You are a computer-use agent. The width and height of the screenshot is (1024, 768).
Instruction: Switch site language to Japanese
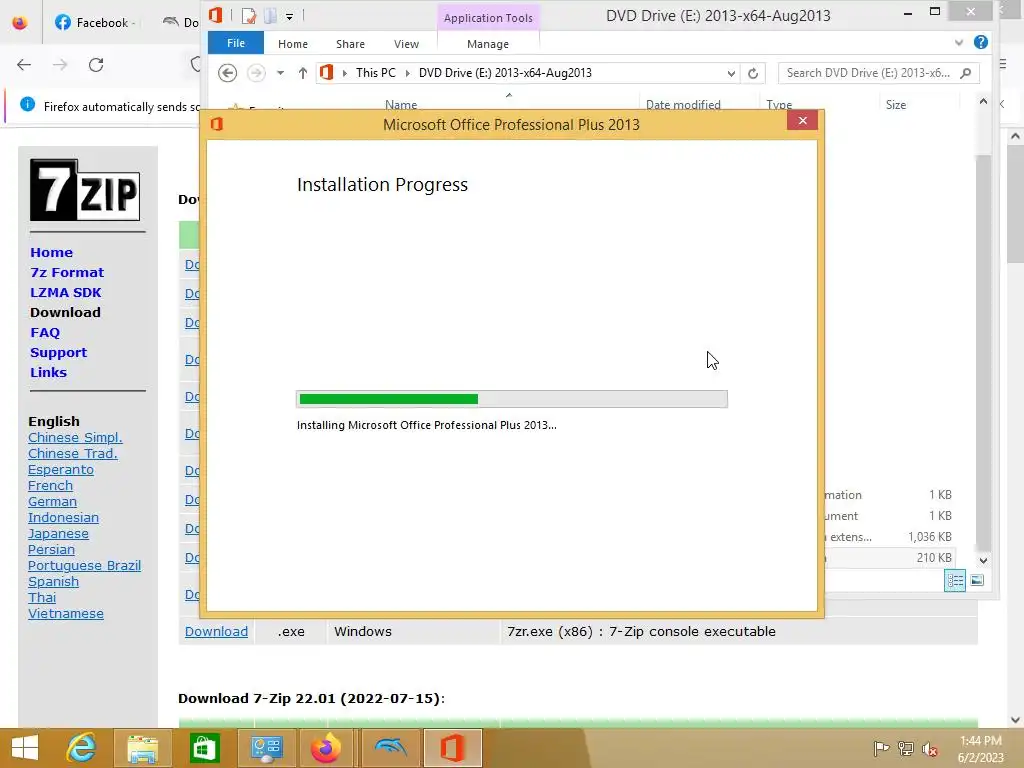(58, 534)
